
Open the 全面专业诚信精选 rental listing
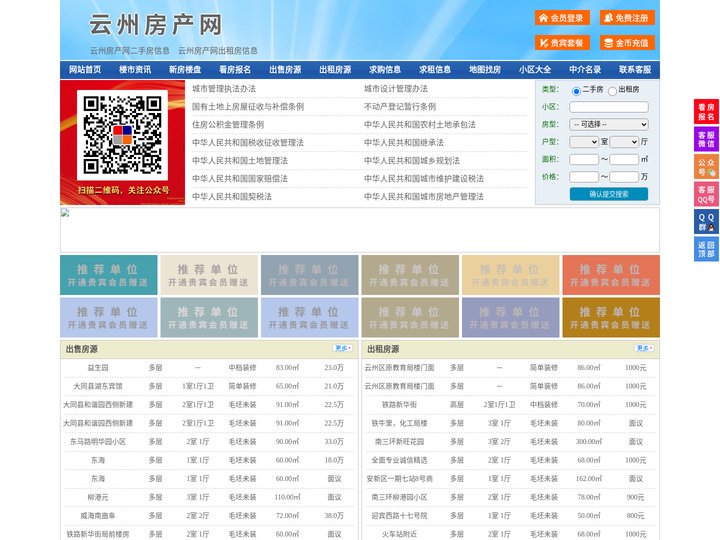click(x=399, y=460)
